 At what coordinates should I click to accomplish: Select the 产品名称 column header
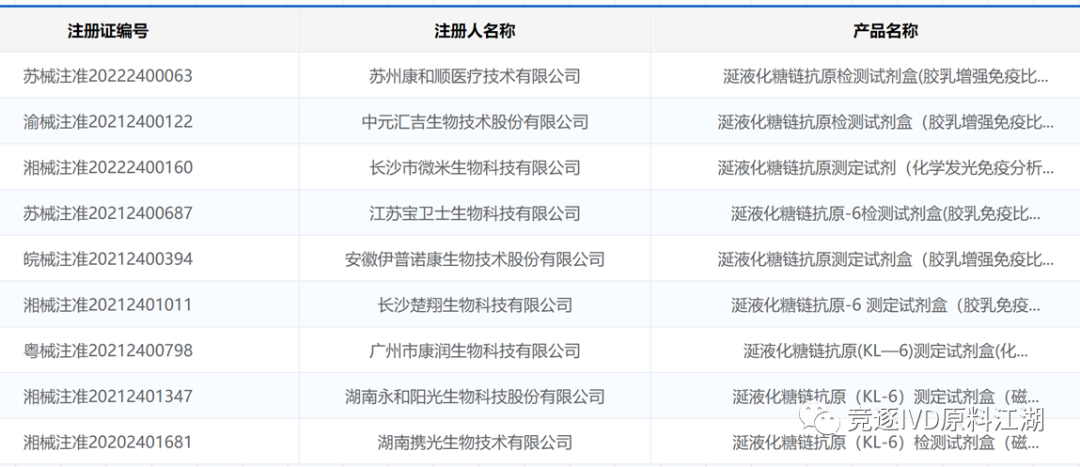coord(885,31)
